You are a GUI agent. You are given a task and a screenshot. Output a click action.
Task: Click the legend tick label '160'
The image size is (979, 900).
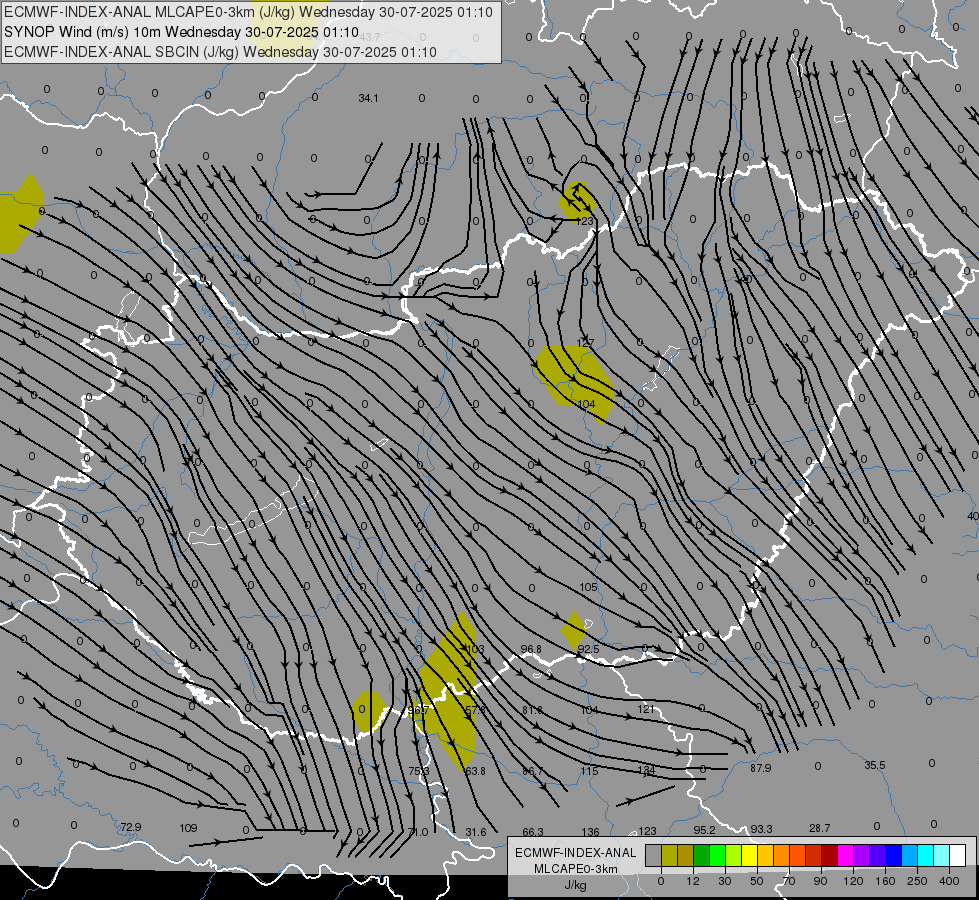click(885, 881)
